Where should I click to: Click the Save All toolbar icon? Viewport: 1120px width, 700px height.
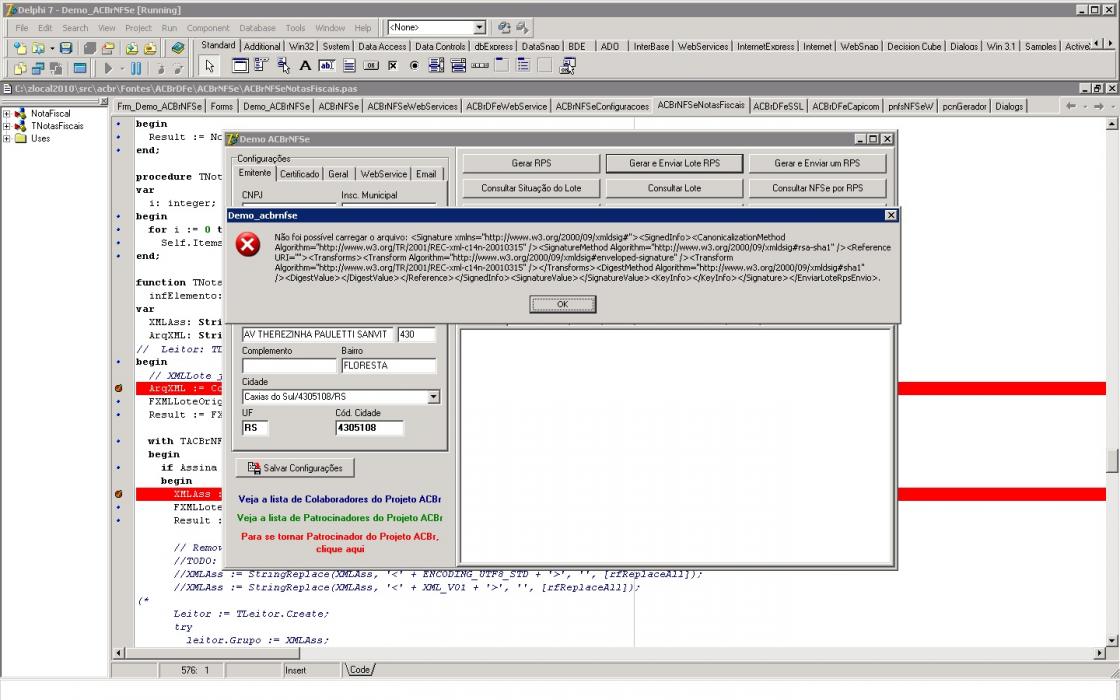(x=90, y=48)
